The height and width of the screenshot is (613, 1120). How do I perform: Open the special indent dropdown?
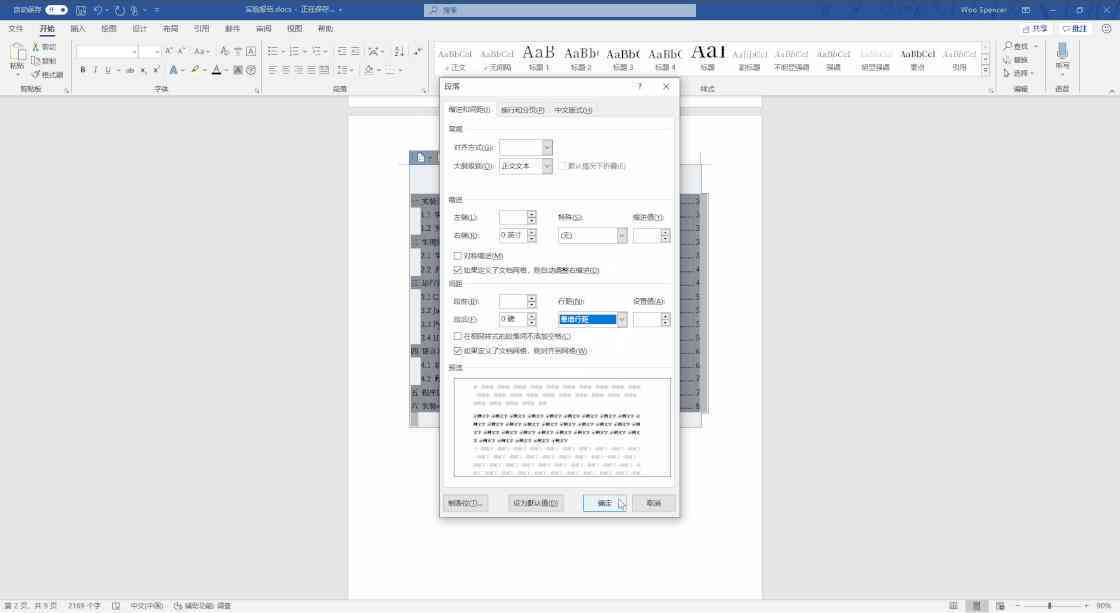pyautogui.click(x=622, y=235)
